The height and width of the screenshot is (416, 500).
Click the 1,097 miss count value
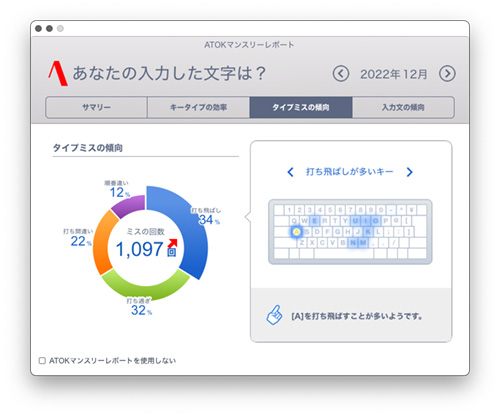139,249
